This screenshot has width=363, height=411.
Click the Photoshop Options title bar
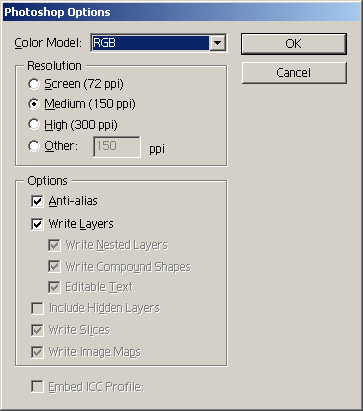[x=181, y=12]
